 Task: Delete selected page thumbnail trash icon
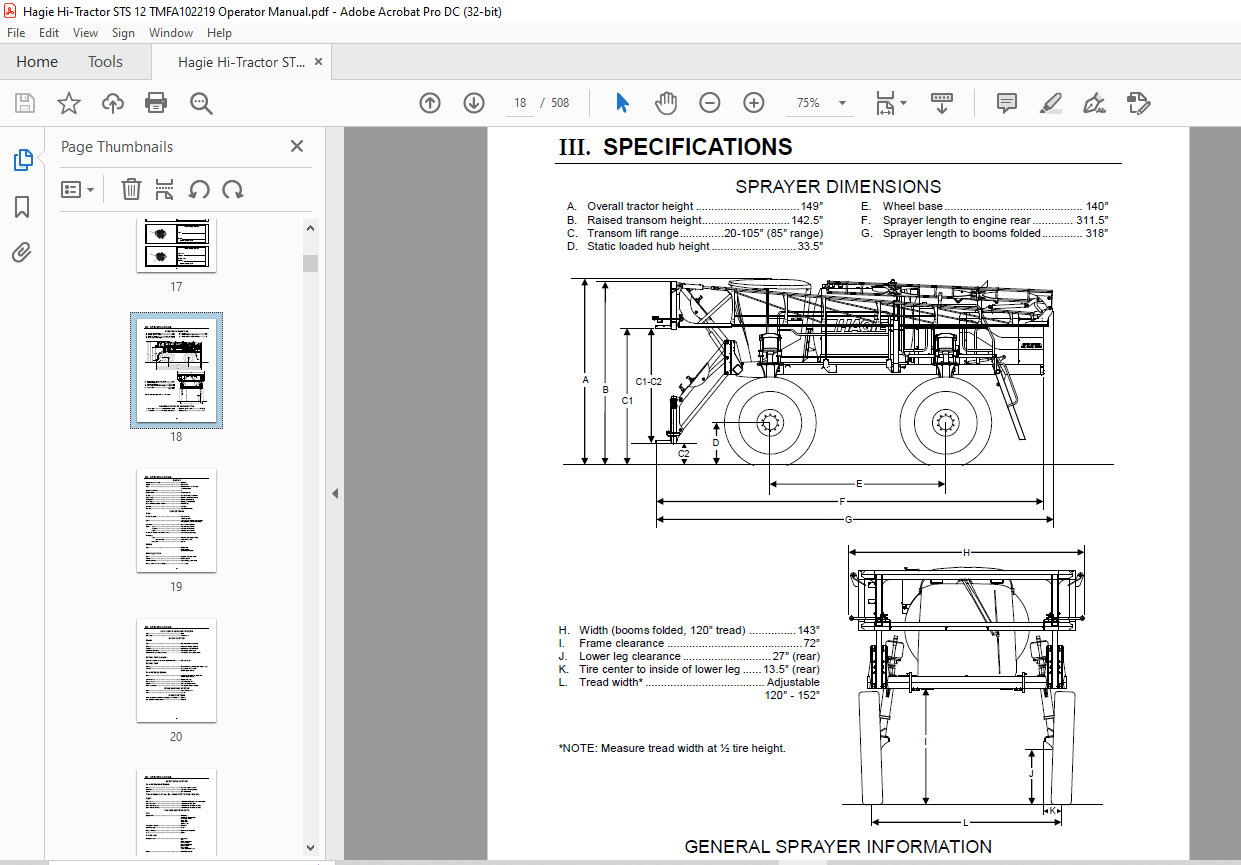coord(131,189)
